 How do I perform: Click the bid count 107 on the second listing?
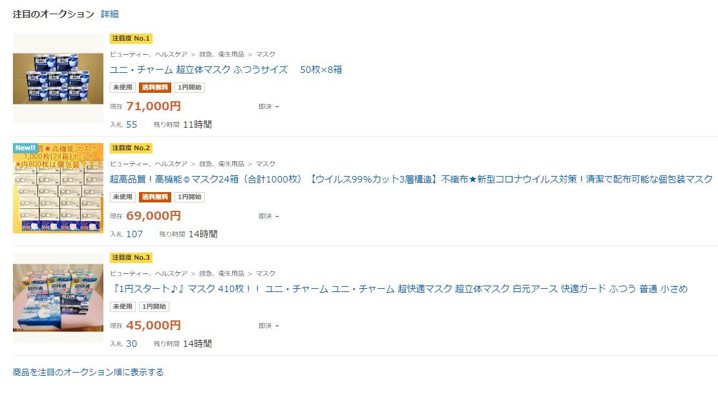134,234
